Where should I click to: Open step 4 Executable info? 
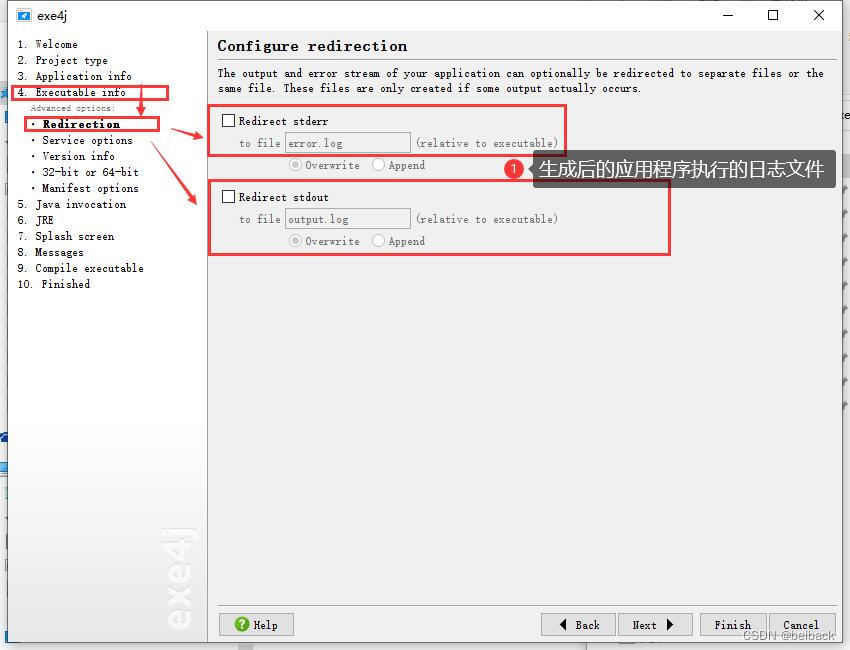pyautogui.click(x=72, y=93)
